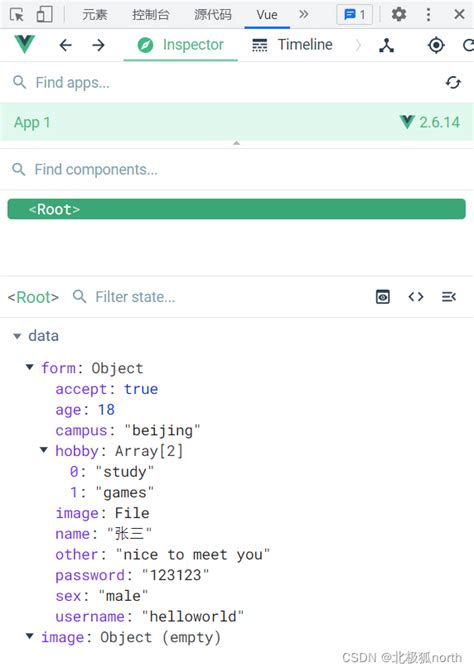This screenshot has height=672, width=474.
Task: Refresh the apps list icon
Action: (x=453, y=82)
